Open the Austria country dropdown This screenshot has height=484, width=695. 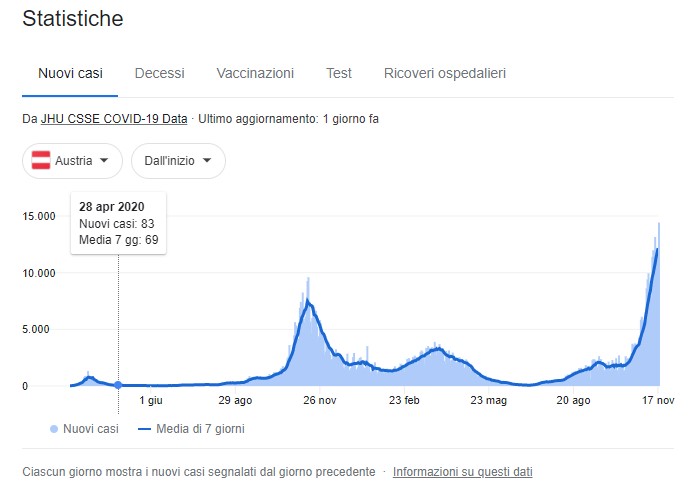click(72, 161)
